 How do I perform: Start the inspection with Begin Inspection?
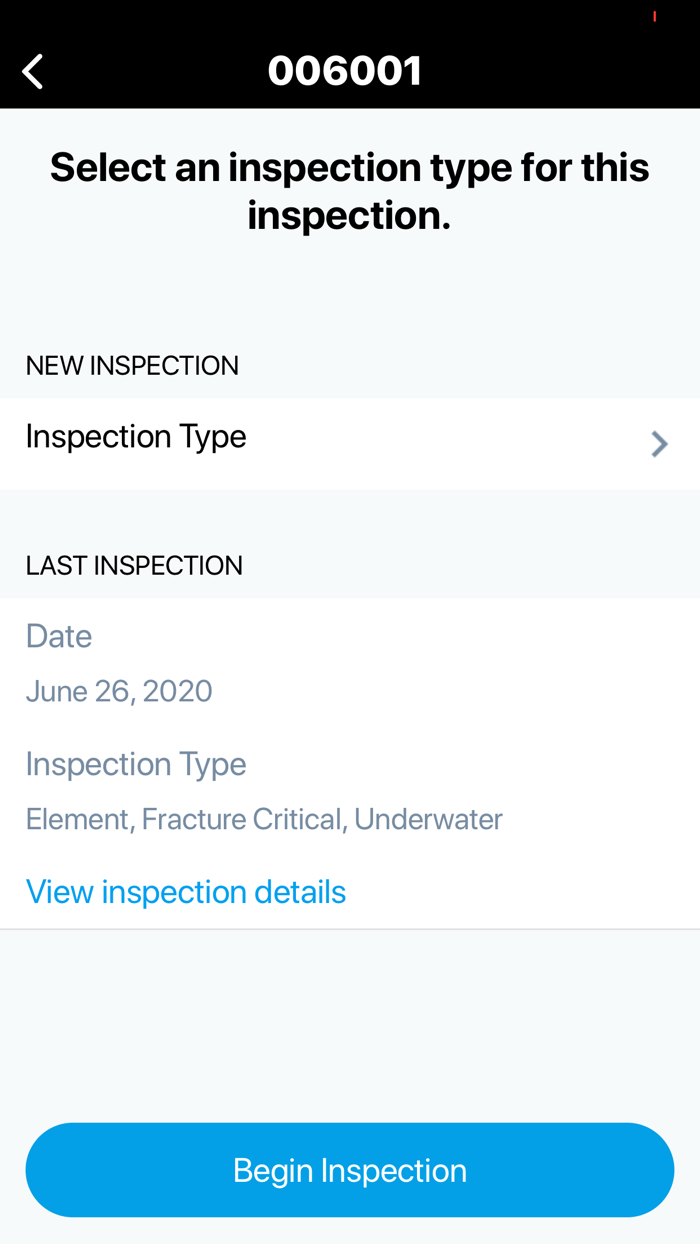(350, 1170)
